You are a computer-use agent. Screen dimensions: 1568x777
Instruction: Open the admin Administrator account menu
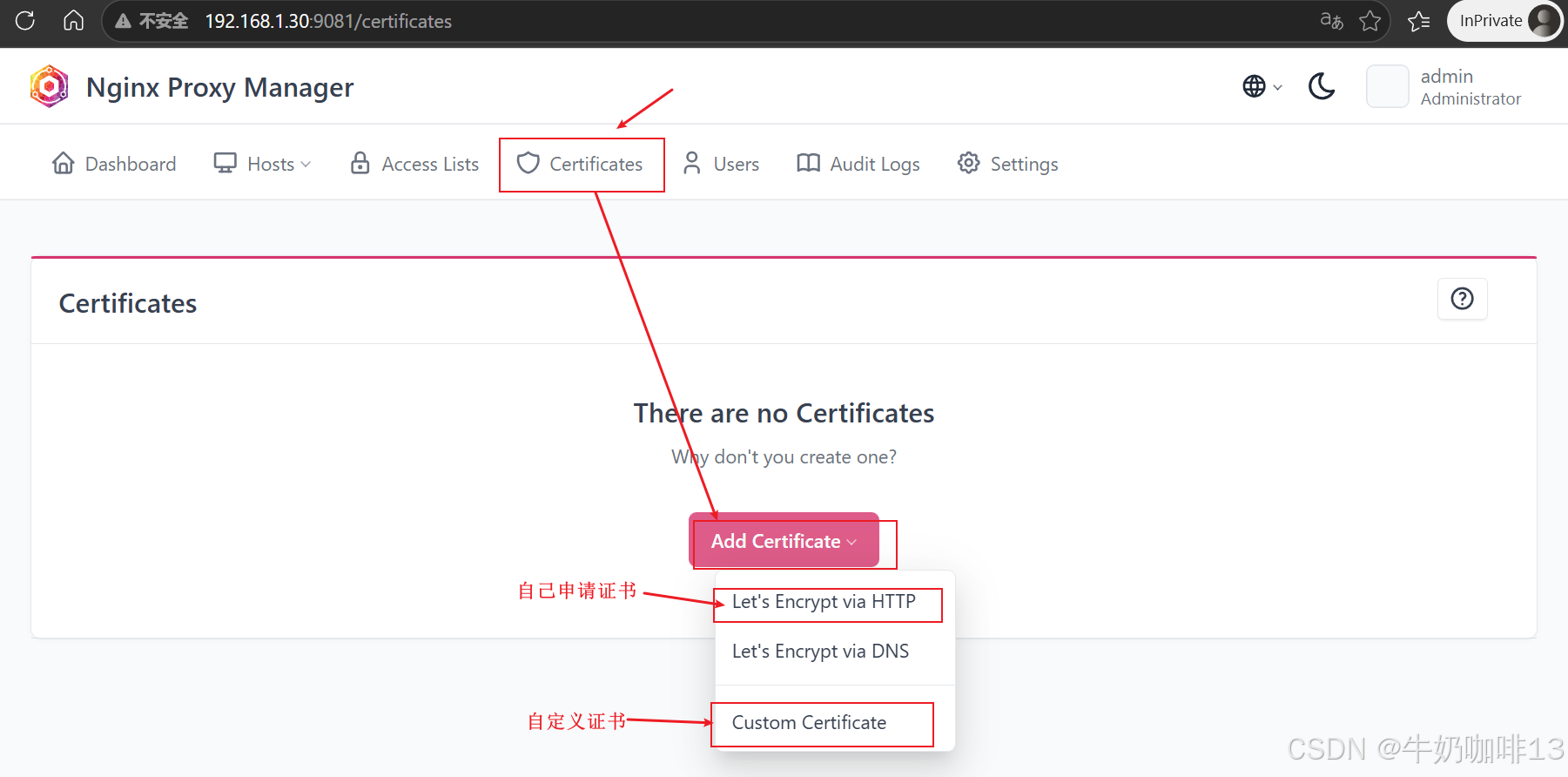coord(1444,86)
